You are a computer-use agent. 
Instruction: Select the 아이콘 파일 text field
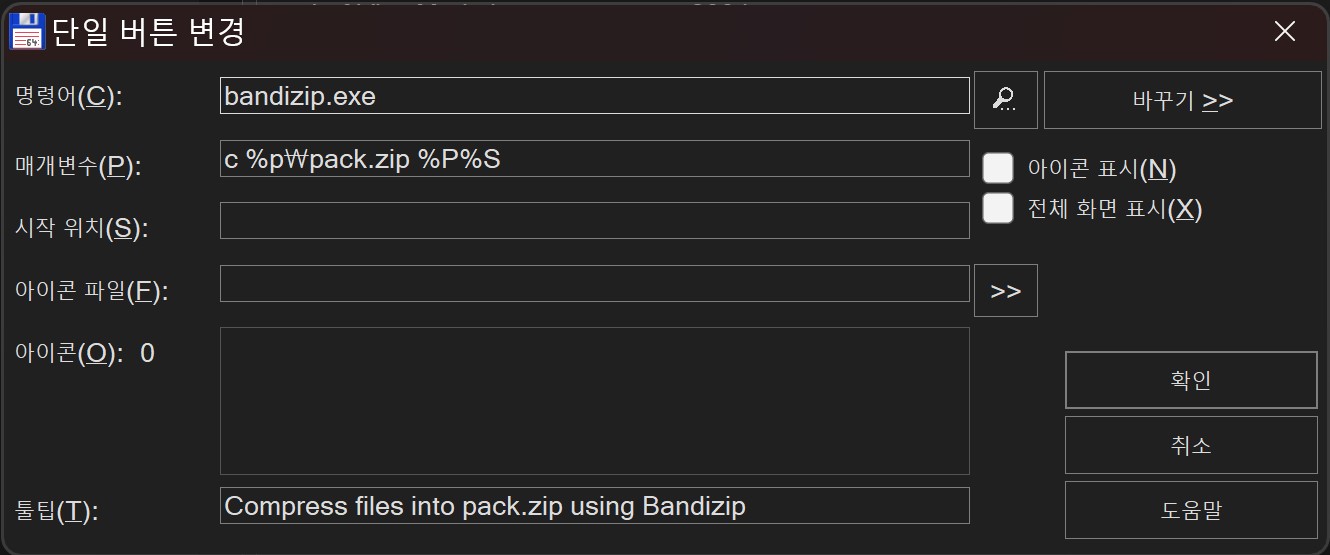point(594,284)
